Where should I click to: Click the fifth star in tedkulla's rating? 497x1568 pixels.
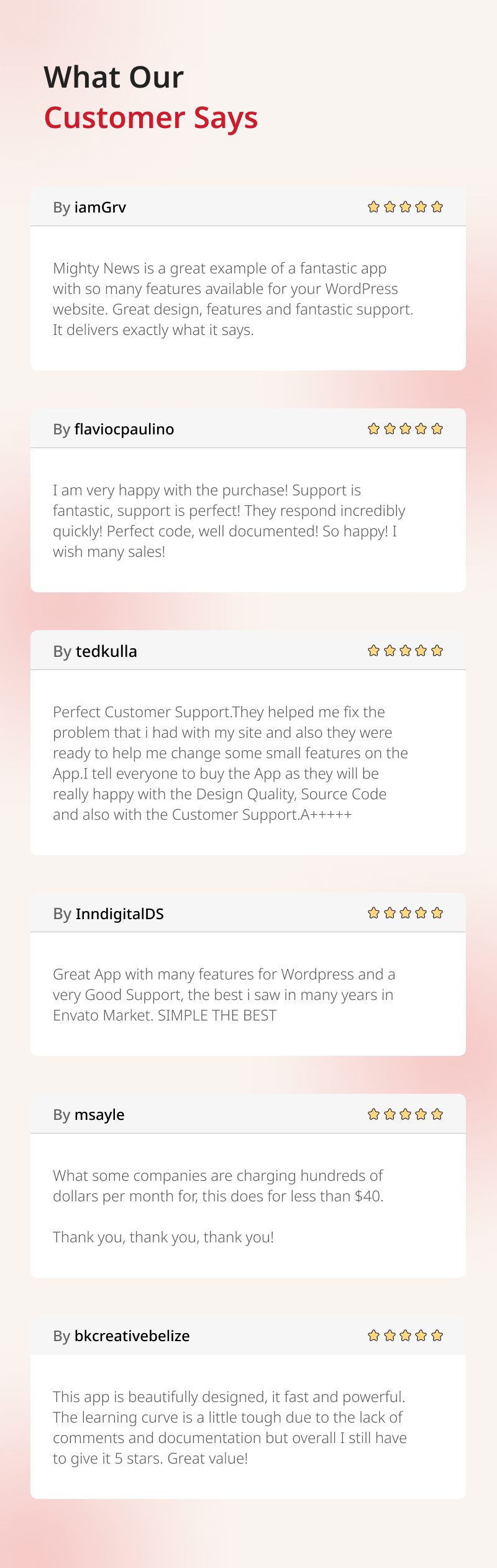(437, 651)
